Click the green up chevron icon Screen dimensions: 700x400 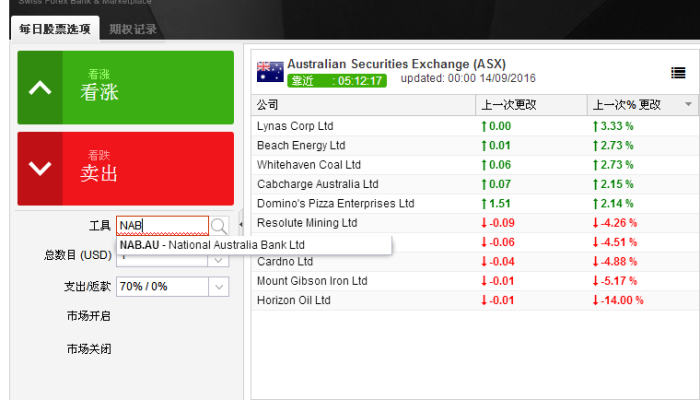(x=40, y=88)
